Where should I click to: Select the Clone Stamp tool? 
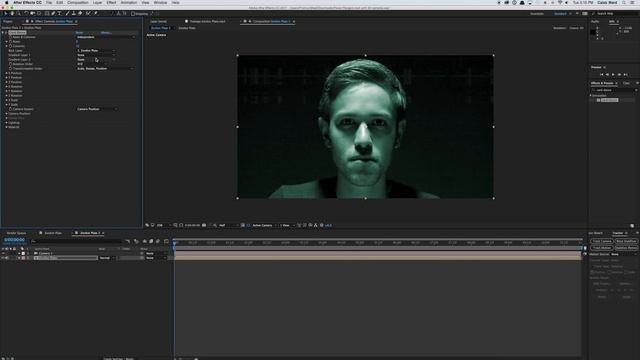(74, 13)
